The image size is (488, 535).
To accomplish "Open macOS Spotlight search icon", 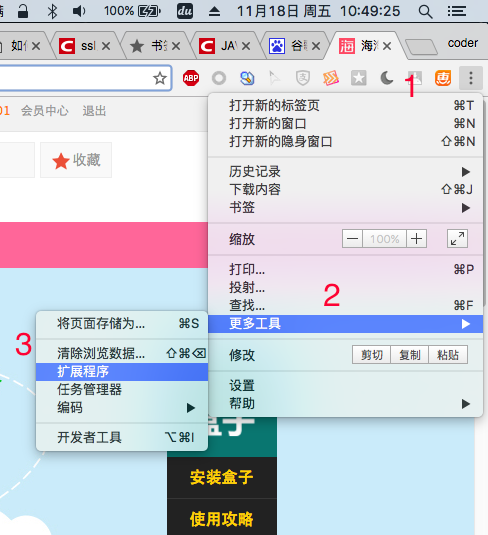I will tap(425, 12).
